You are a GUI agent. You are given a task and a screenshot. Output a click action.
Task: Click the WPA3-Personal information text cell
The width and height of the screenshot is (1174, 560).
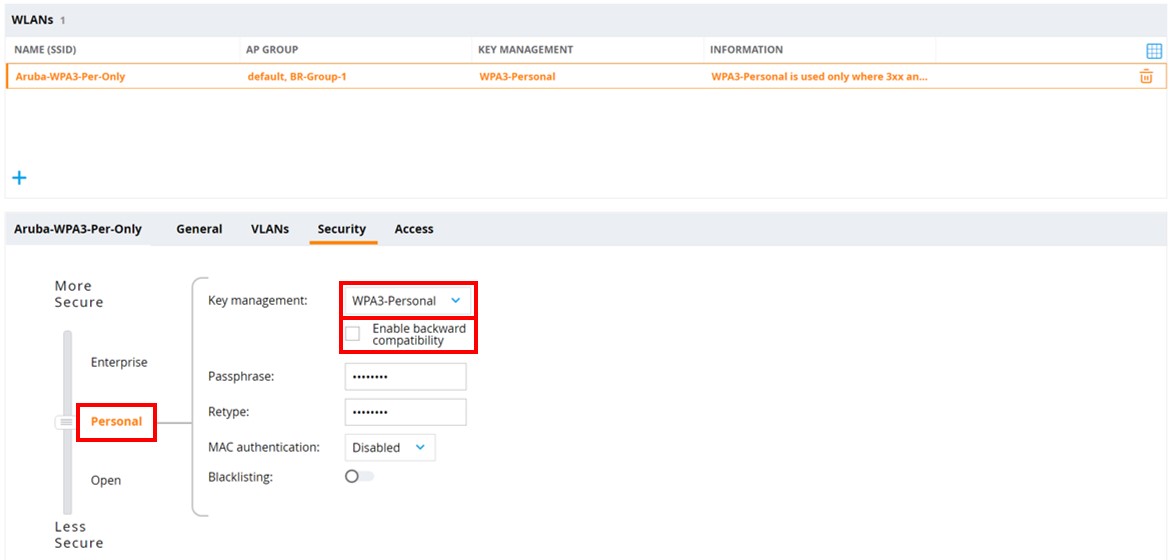tap(820, 76)
